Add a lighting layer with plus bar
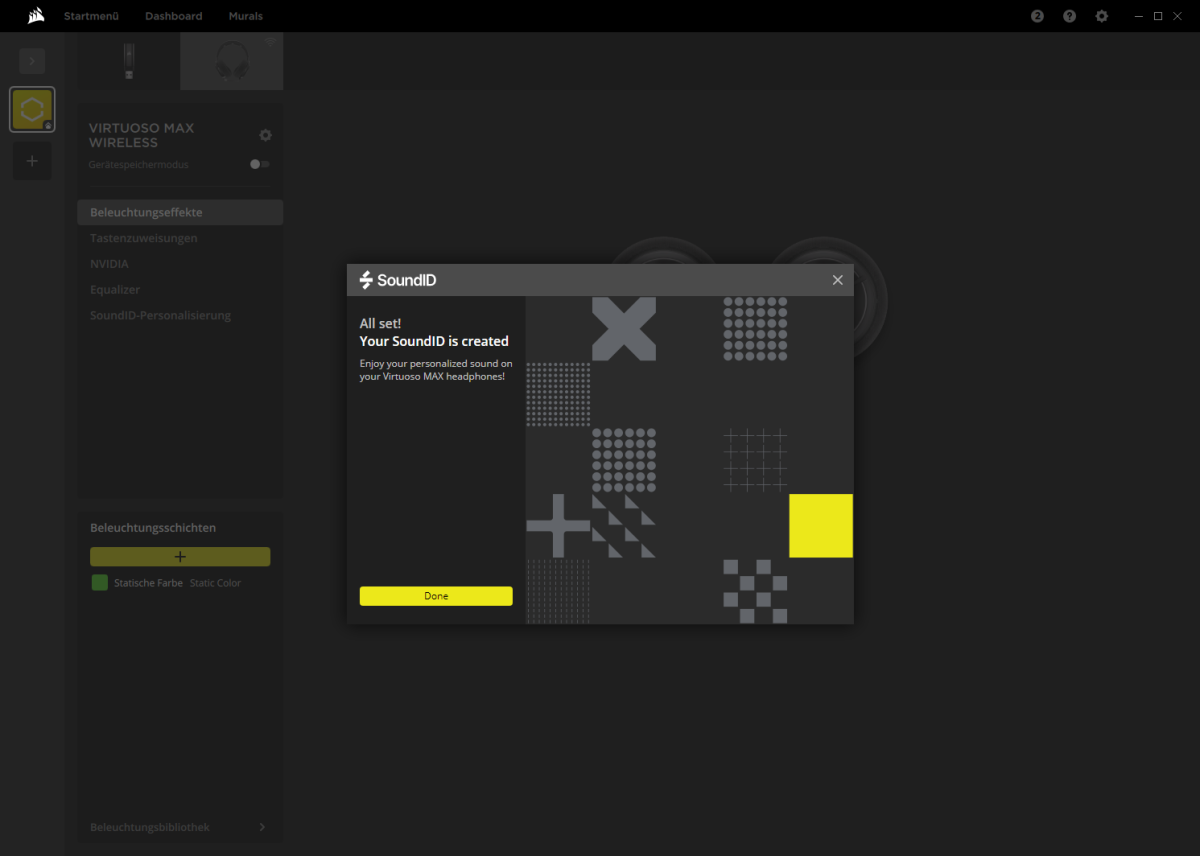 point(180,557)
